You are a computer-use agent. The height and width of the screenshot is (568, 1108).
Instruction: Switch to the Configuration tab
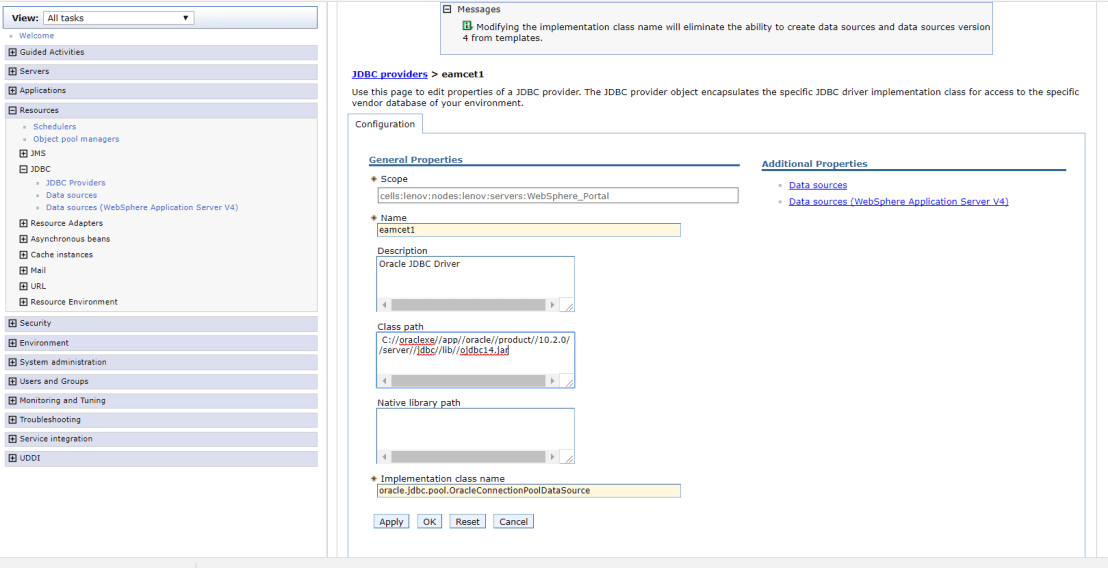[385, 124]
